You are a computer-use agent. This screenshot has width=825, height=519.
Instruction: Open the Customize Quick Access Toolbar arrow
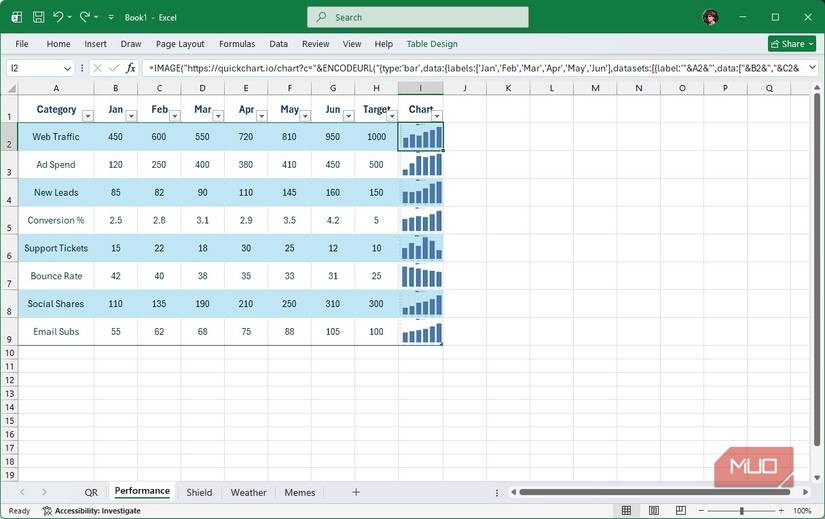pos(111,17)
